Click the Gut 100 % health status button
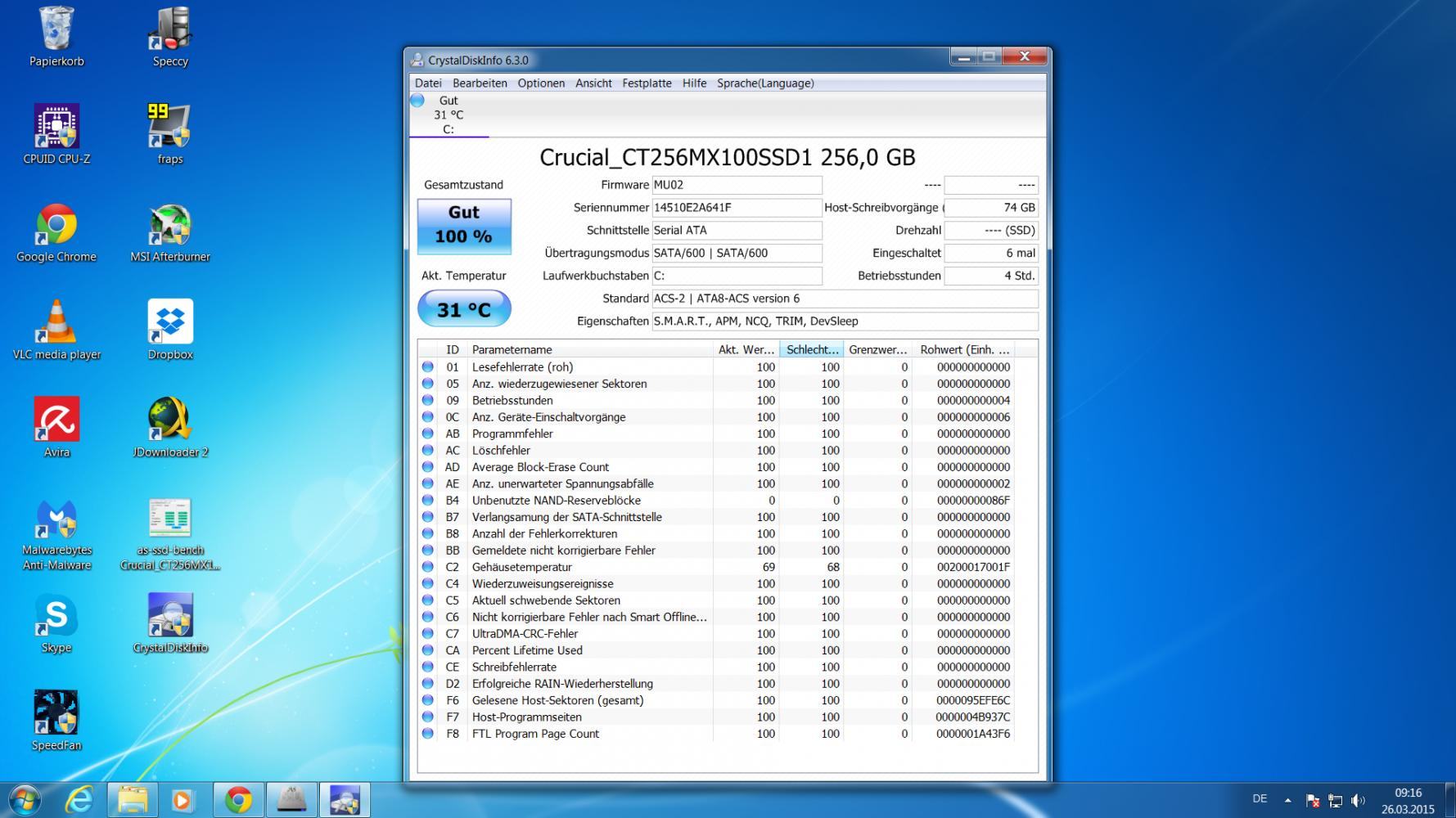The image size is (1456, 818). [x=464, y=226]
